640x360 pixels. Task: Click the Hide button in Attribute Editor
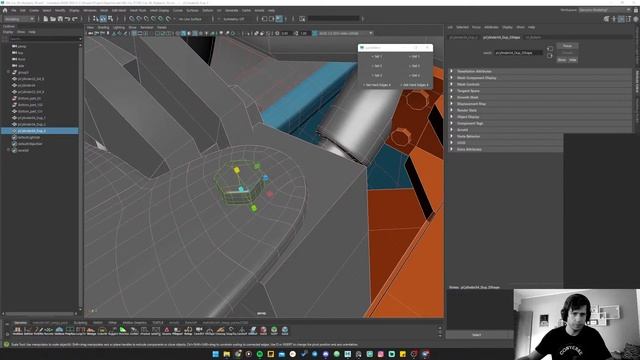coord(573,60)
